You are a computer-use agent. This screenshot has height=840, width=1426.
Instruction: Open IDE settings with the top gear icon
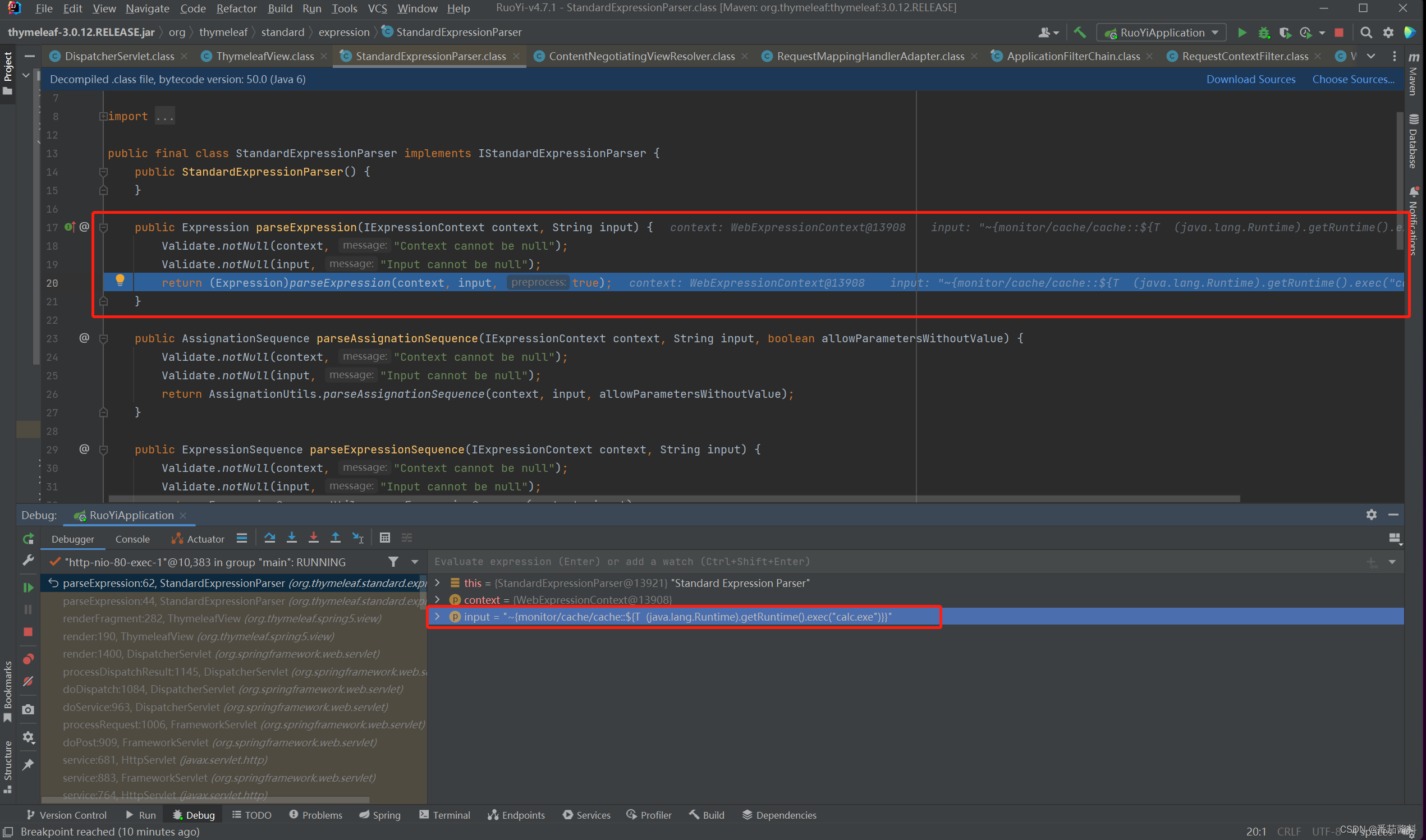[1388, 33]
